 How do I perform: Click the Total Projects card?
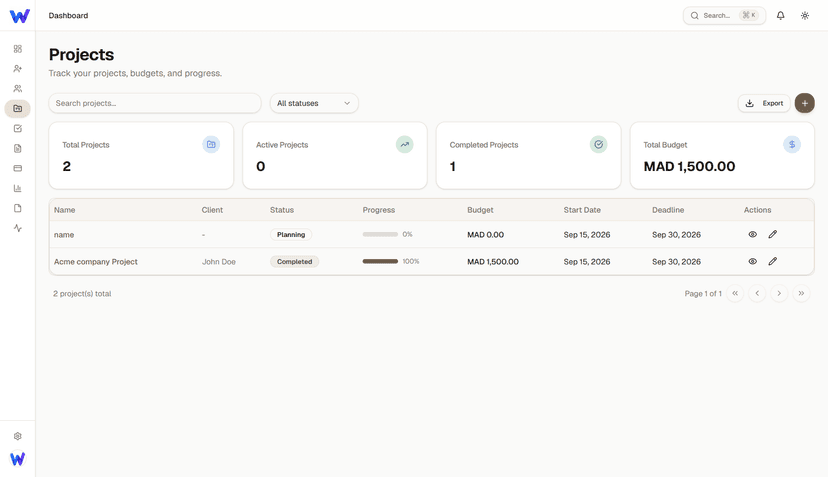pyautogui.click(x=141, y=155)
